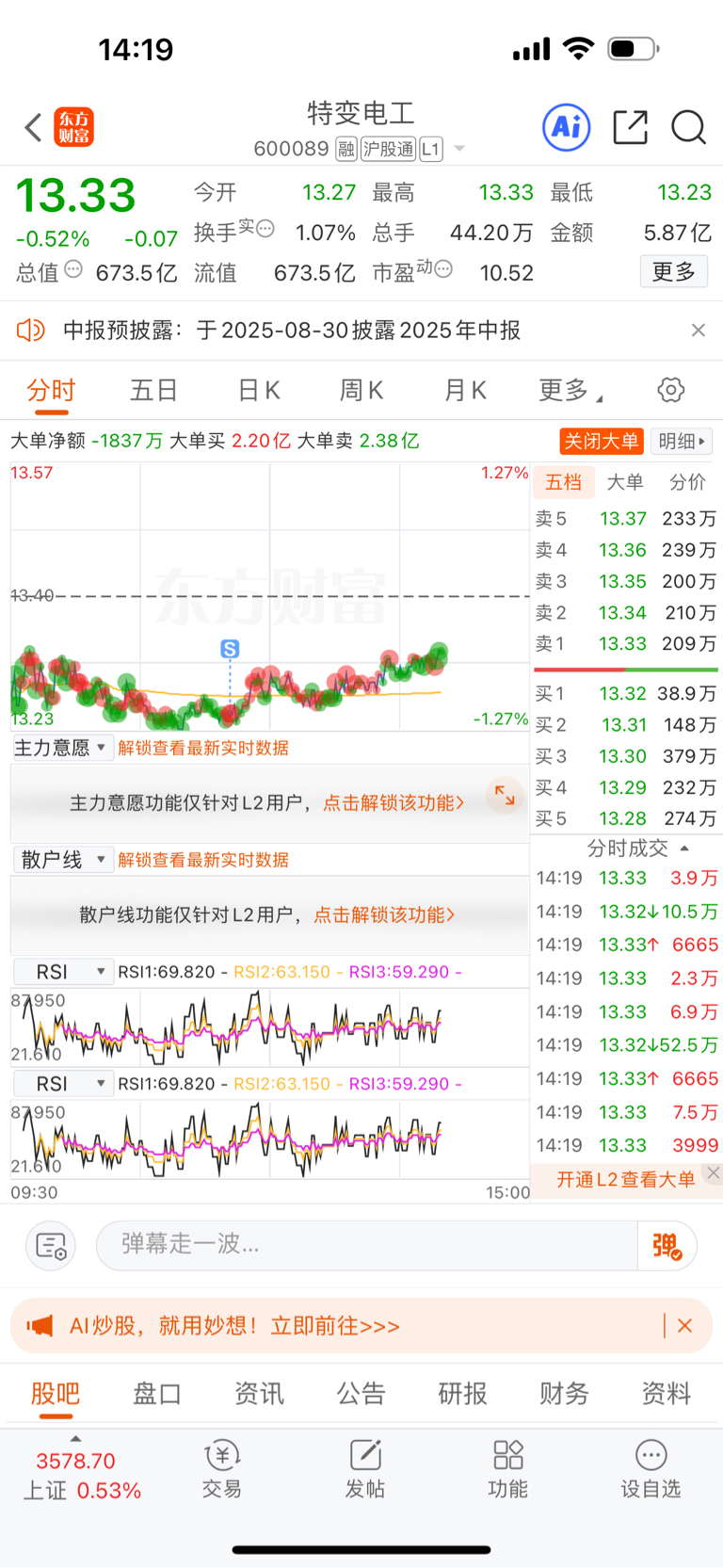Viewport: 723px width, 1568px height.
Task: Tap the speaker announcement icon
Action: (31, 330)
